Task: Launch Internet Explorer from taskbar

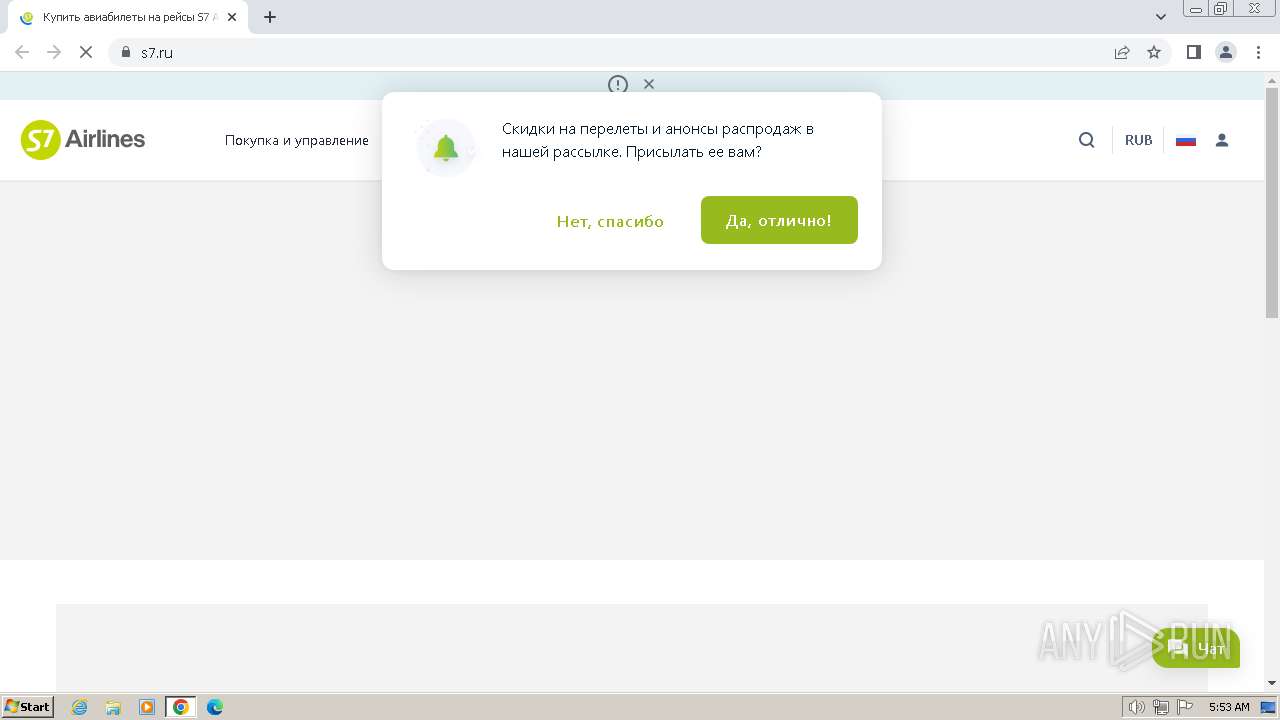Action: pyautogui.click(x=80, y=707)
